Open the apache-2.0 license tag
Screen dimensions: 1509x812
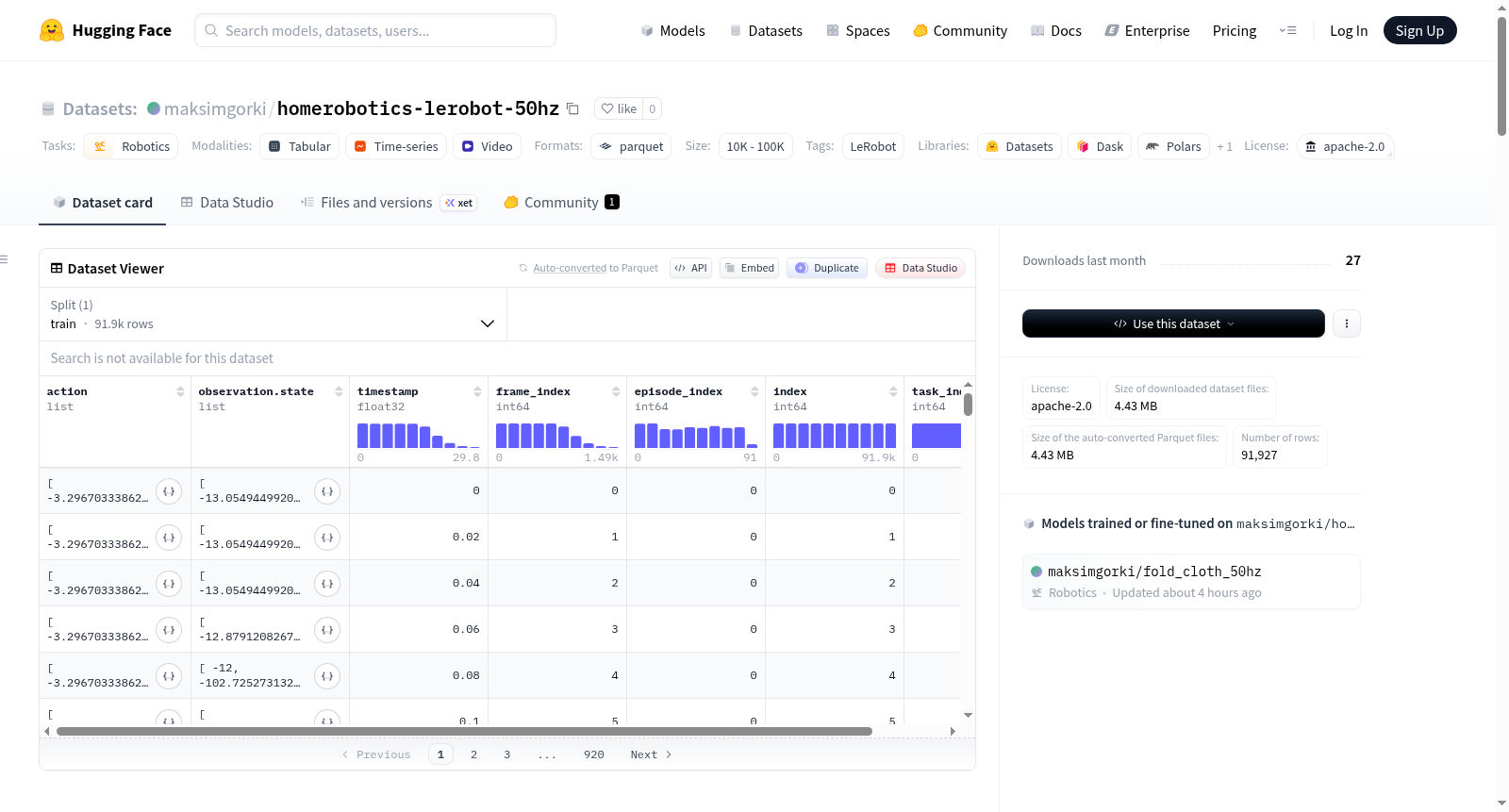pos(1345,146)
